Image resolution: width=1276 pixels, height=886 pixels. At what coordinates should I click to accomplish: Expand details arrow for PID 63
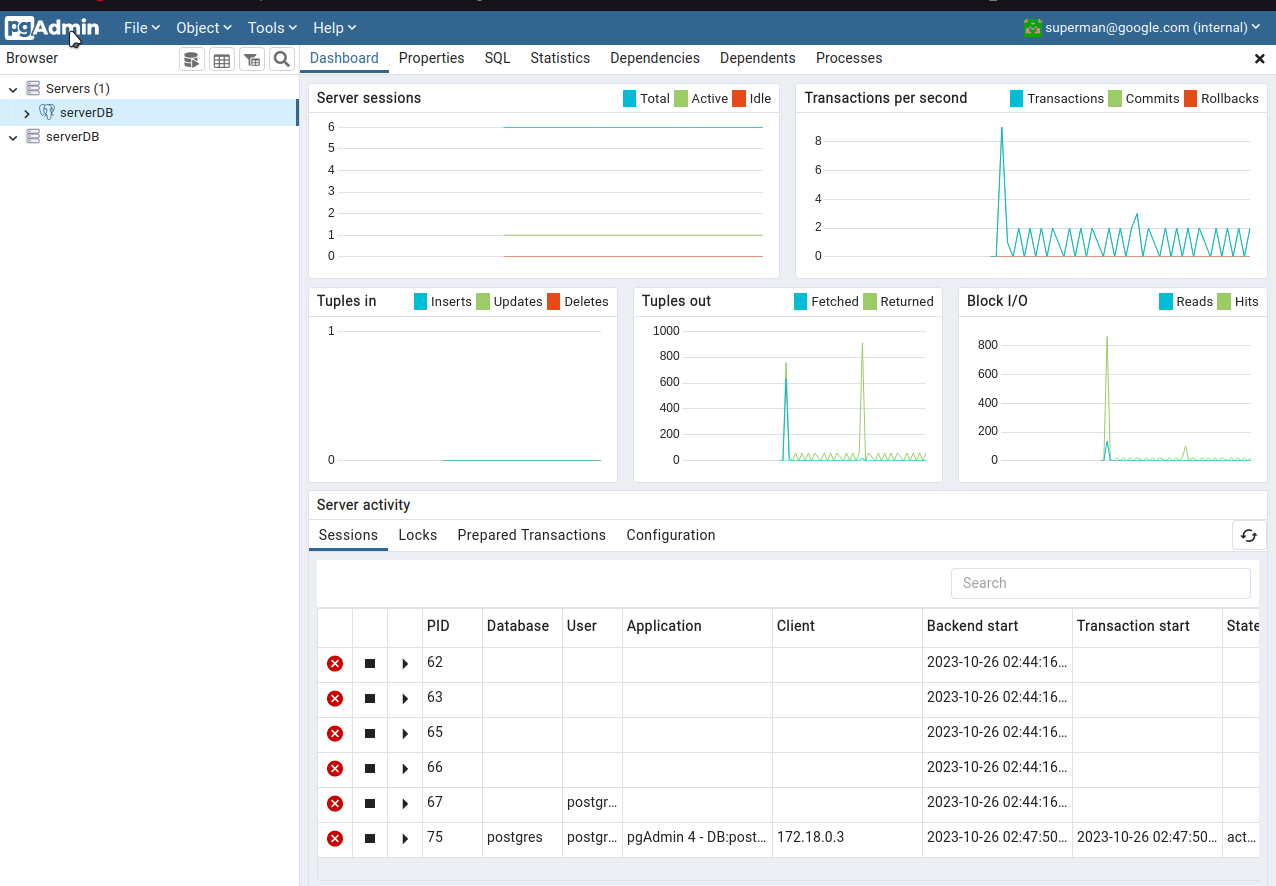pyautogui.click(x=405, y=698)
